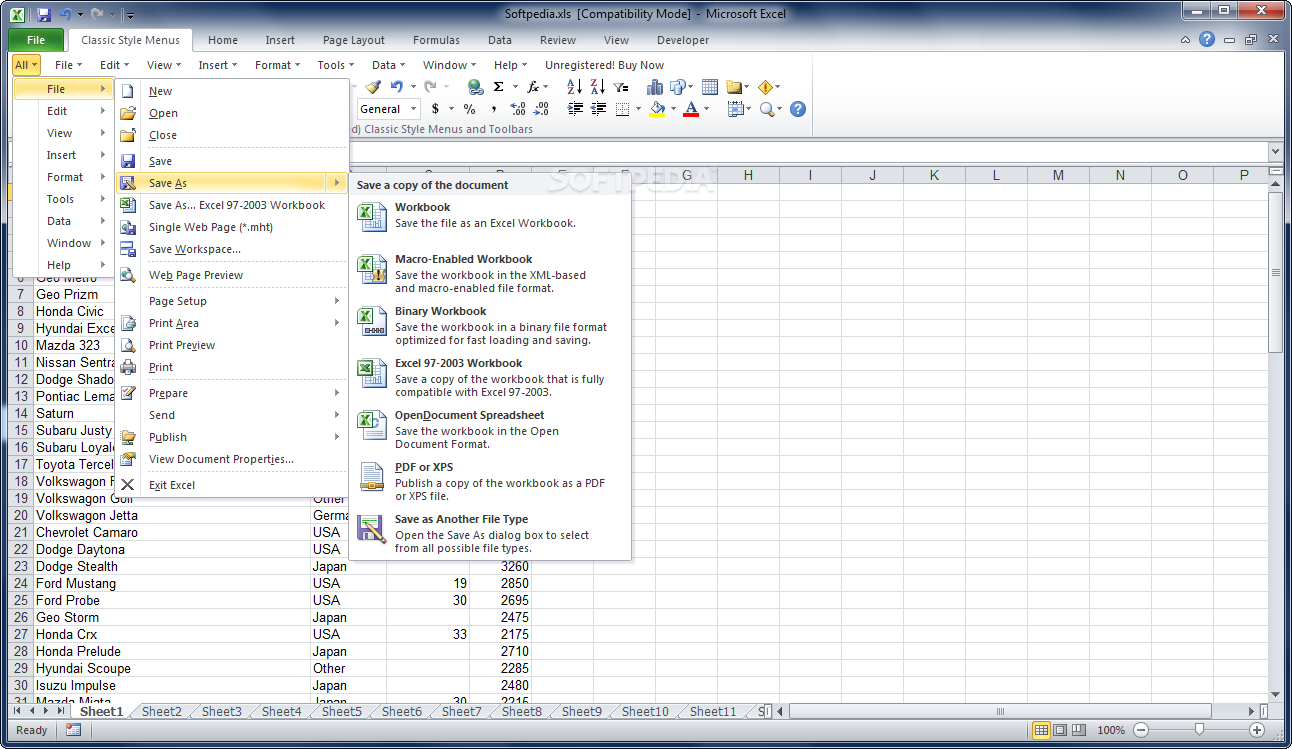Apply dollar currency format
The width and height of the screenshot is (1292, 749).
[435, 109]
